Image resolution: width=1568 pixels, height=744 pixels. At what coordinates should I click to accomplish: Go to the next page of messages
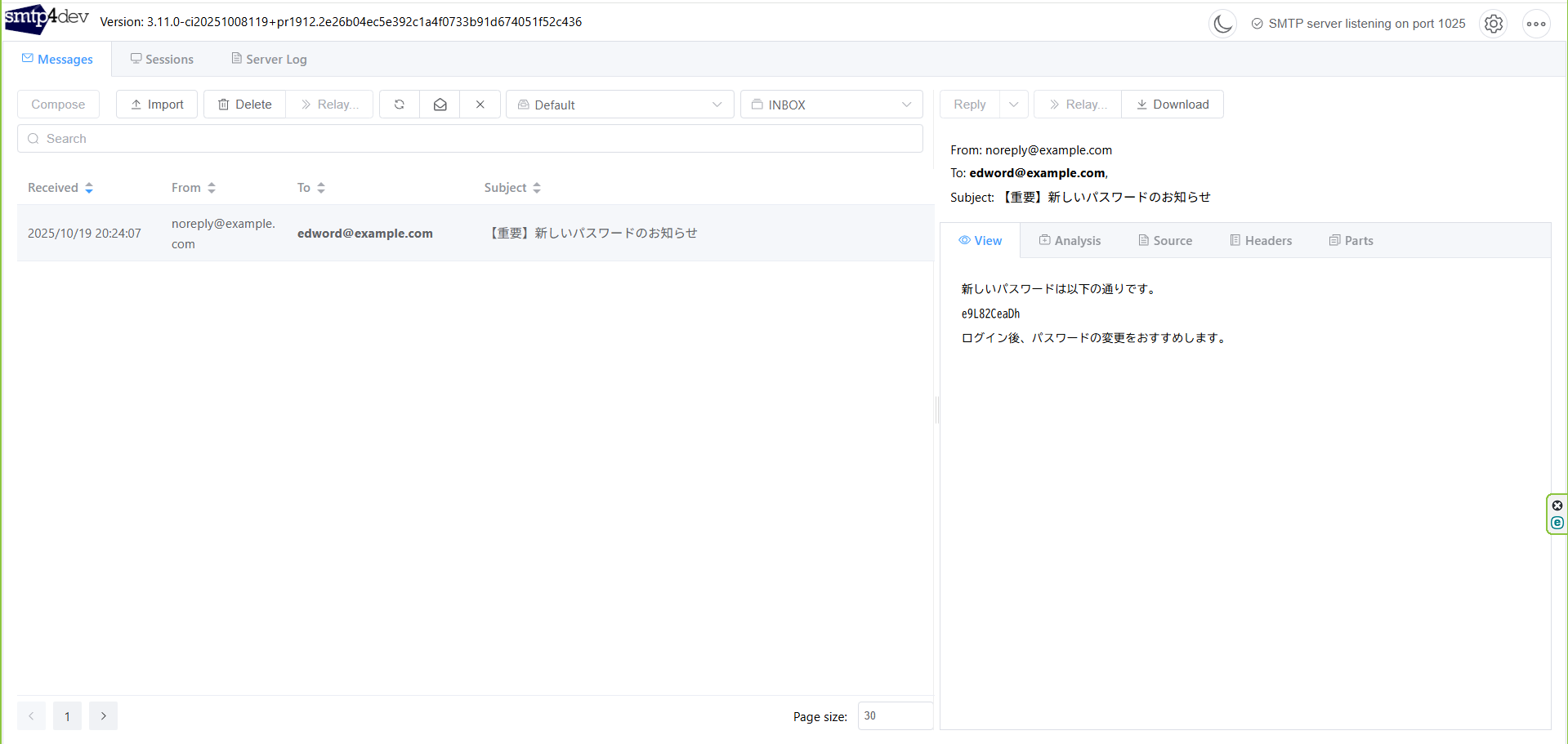(x=103, y=716)
